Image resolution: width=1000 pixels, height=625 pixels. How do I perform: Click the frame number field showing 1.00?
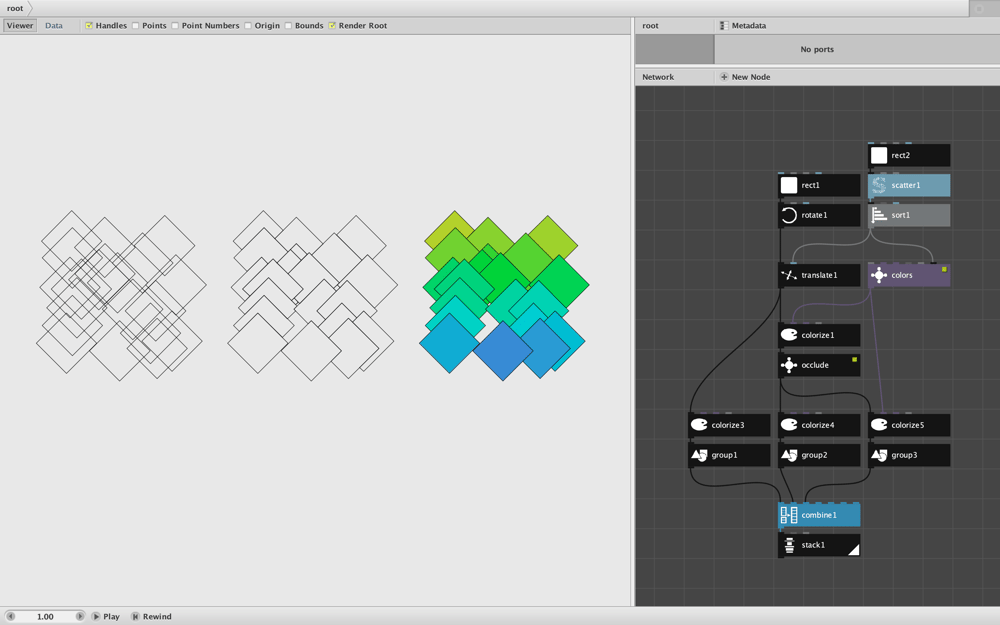[45, 616]
